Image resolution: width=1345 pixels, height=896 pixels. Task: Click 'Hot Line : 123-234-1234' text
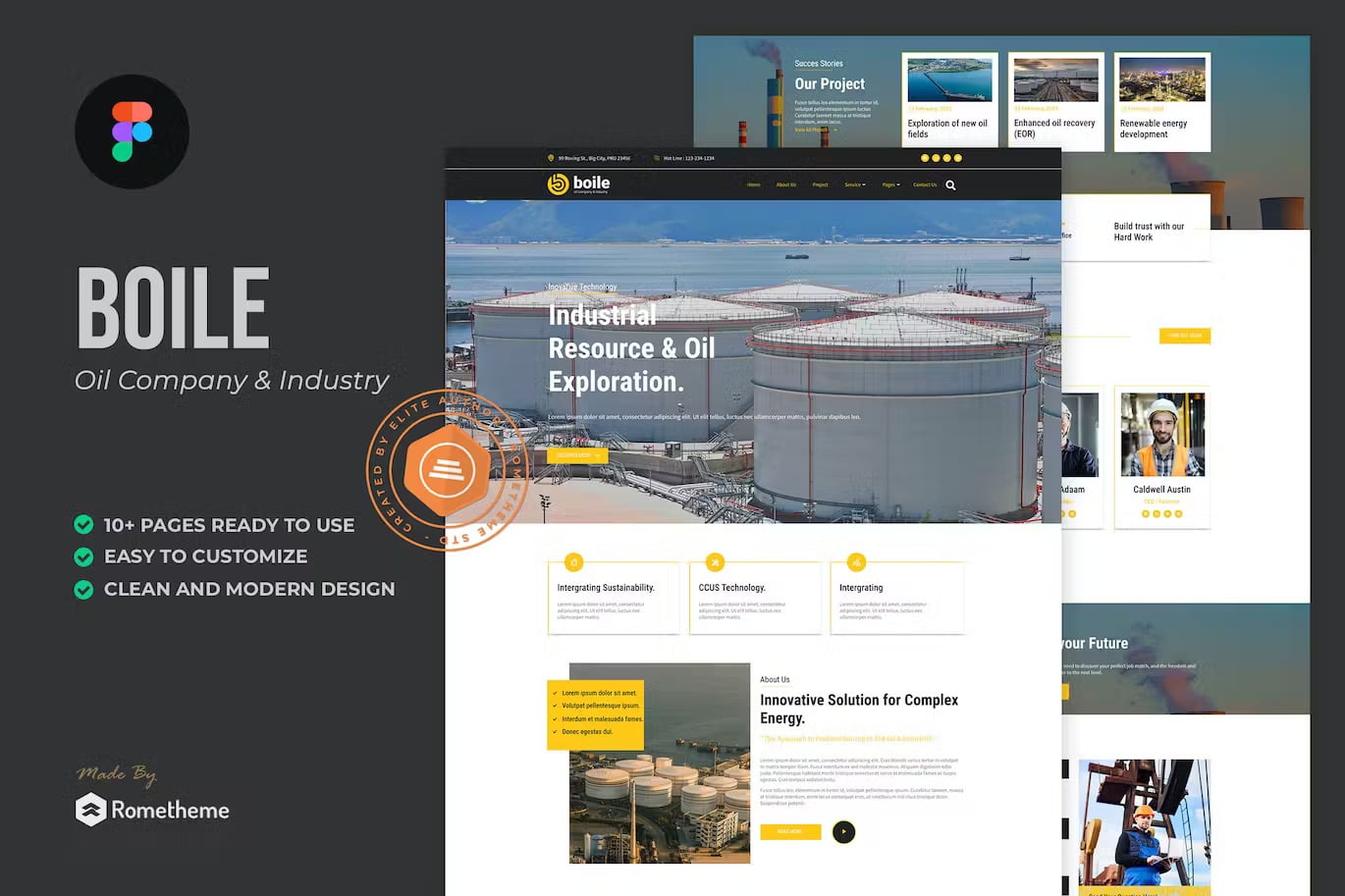[x=689, y=158]
